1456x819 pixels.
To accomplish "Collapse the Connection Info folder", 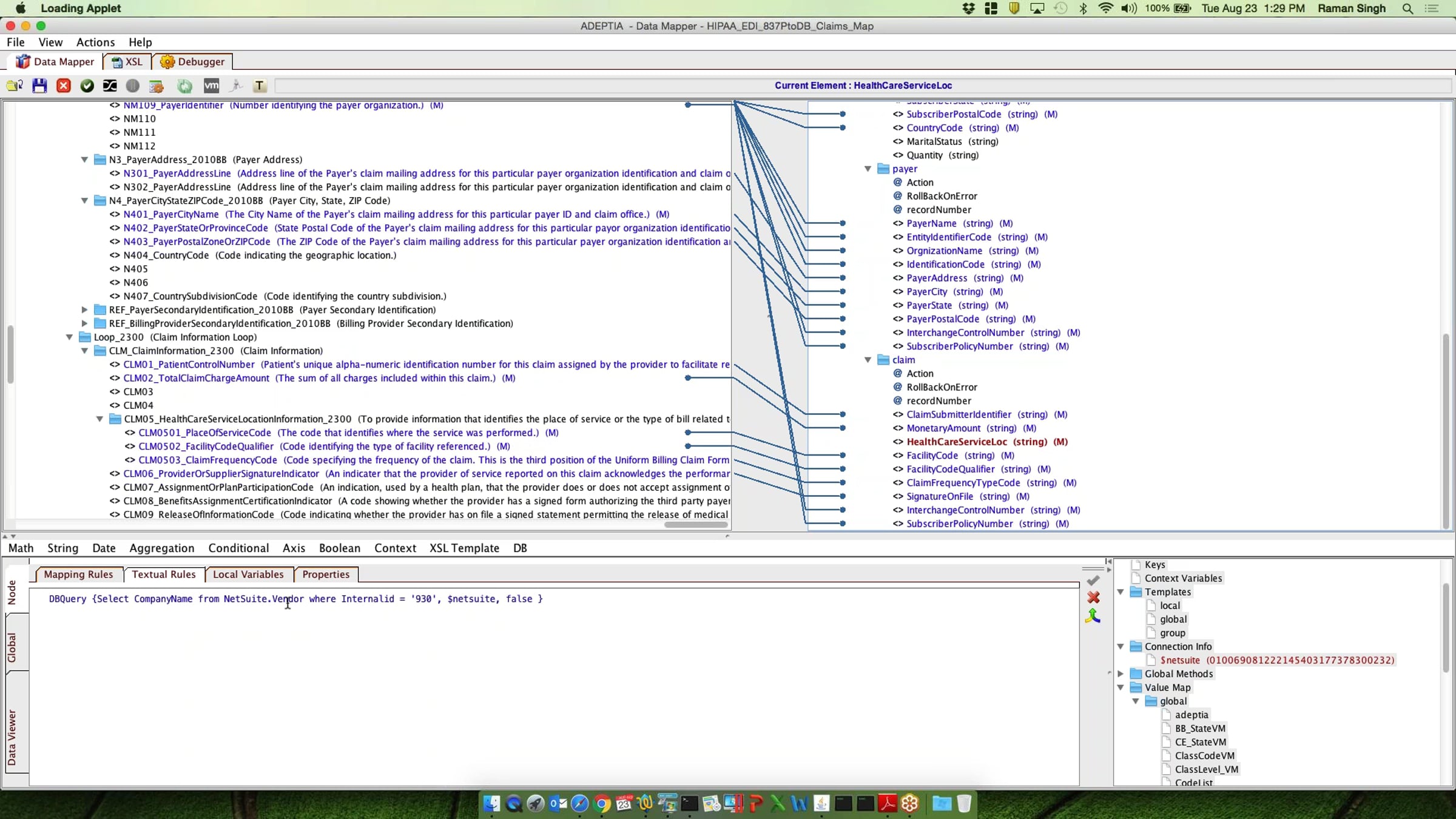I will [x=1121, y=647].
